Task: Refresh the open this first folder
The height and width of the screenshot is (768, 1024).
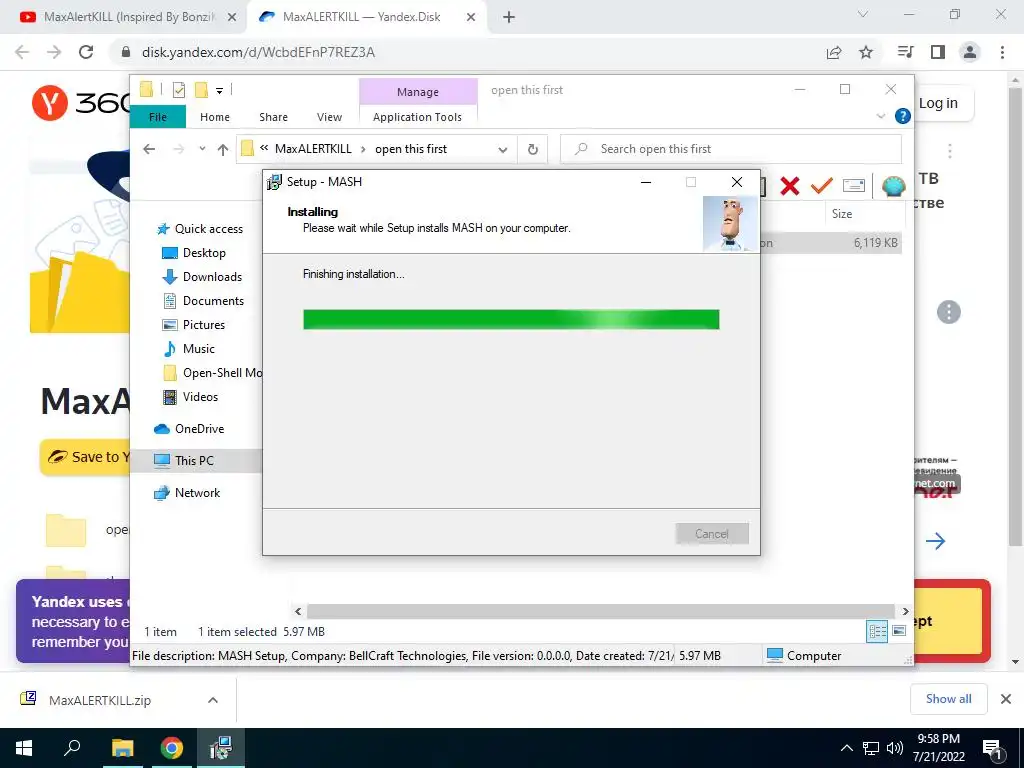Action: [533, 150]
